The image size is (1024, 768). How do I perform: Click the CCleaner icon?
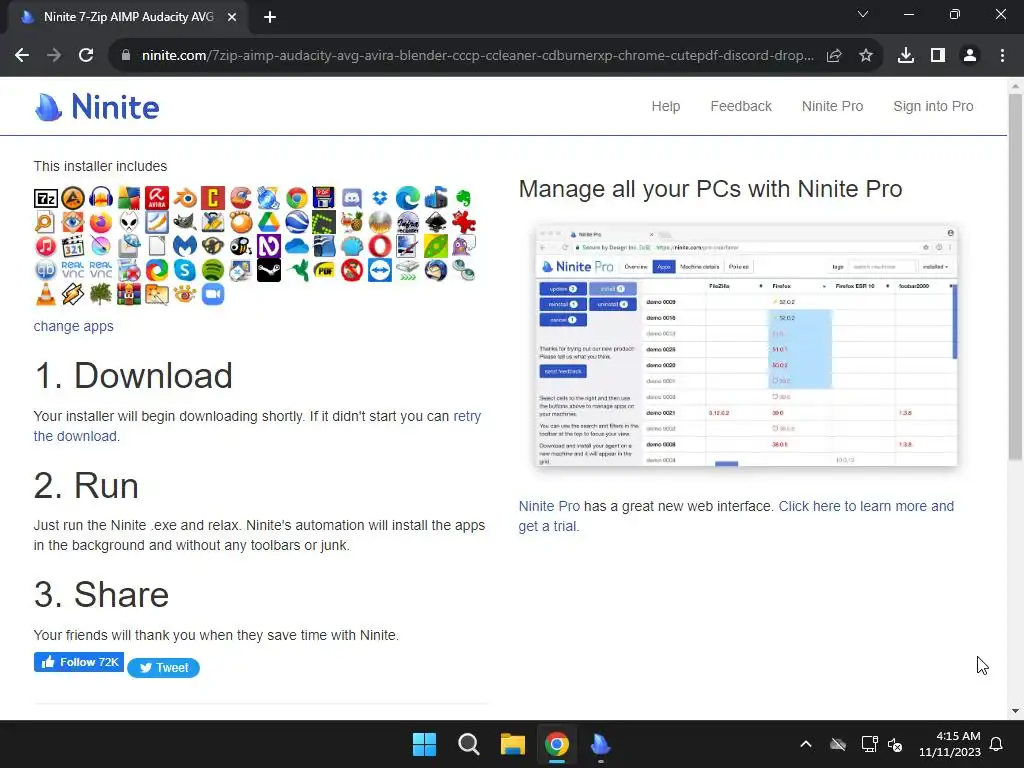pyautogui.click(x=240, y=198)
